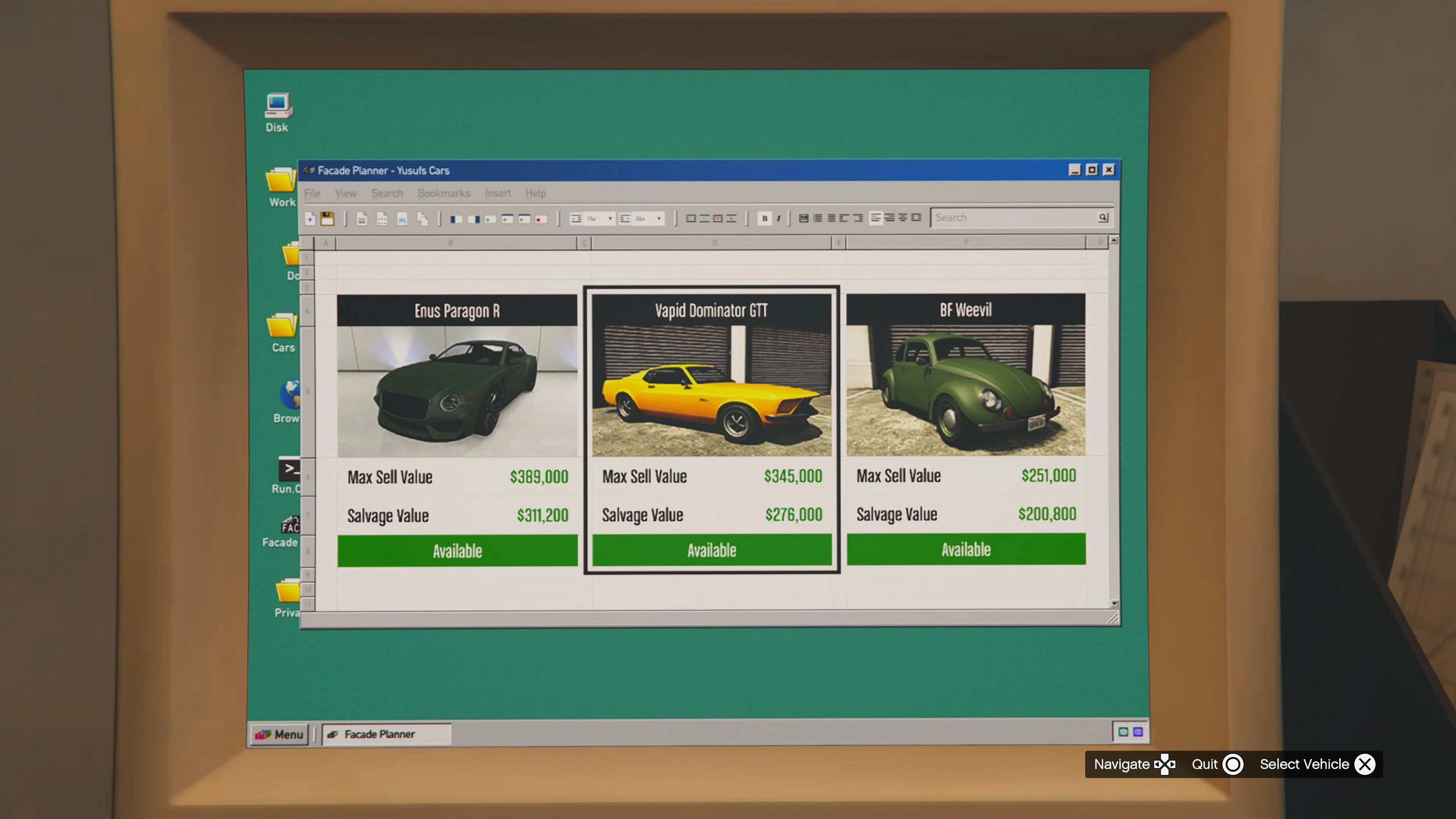The image size is (1456, 819).
Task: Toggle the highlighted align left button
Action: (875, 218)
